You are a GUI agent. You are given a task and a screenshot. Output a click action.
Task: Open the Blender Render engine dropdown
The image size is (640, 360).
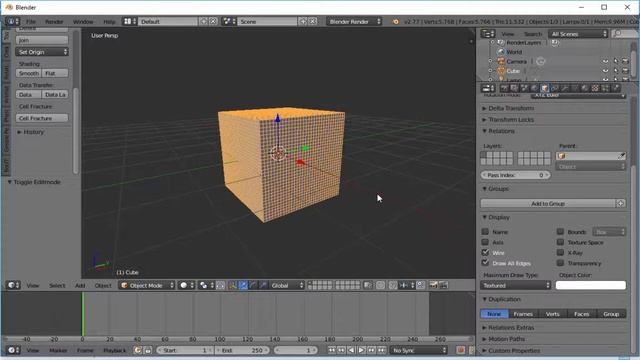(x=354, y=21)
